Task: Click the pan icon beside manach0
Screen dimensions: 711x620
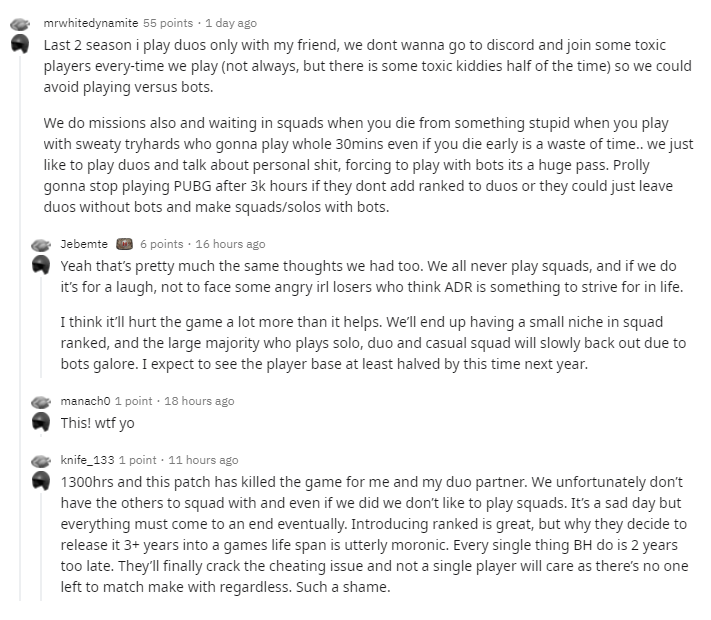Action: (40, 401)
